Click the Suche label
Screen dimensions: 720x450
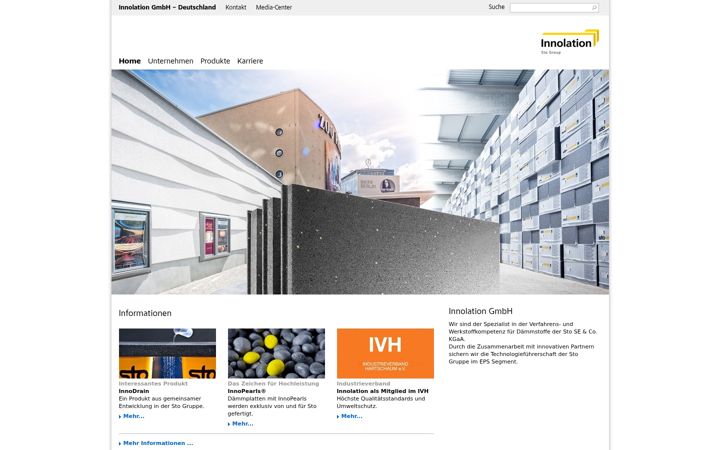pyautogui.click(x=496, y=7)
